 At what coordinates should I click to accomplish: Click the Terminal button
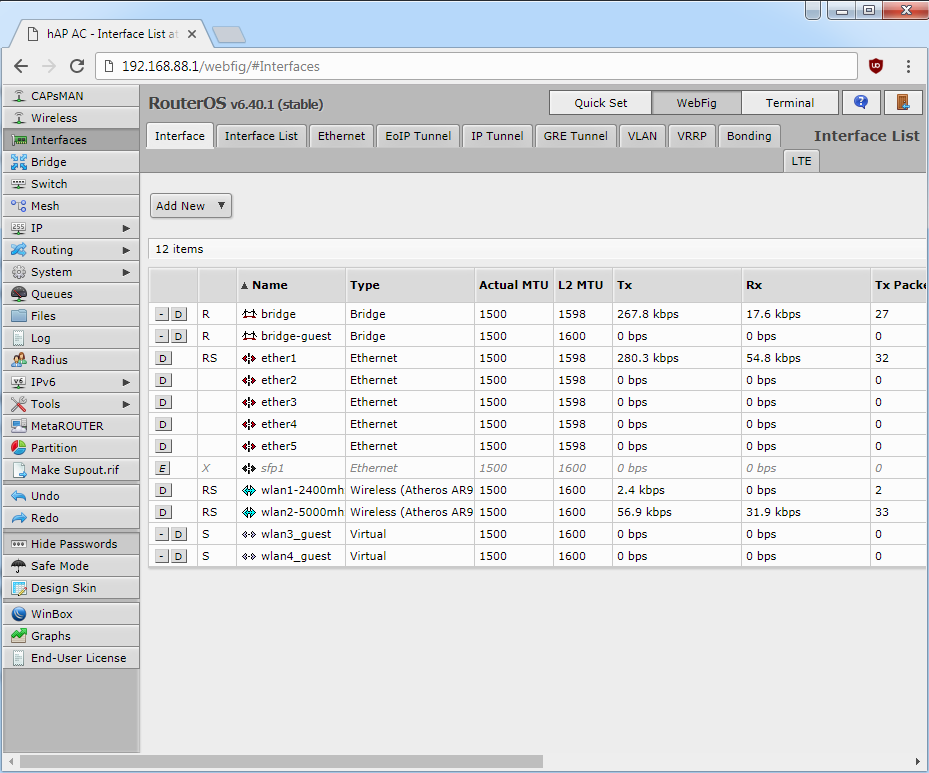click(790, 102)
